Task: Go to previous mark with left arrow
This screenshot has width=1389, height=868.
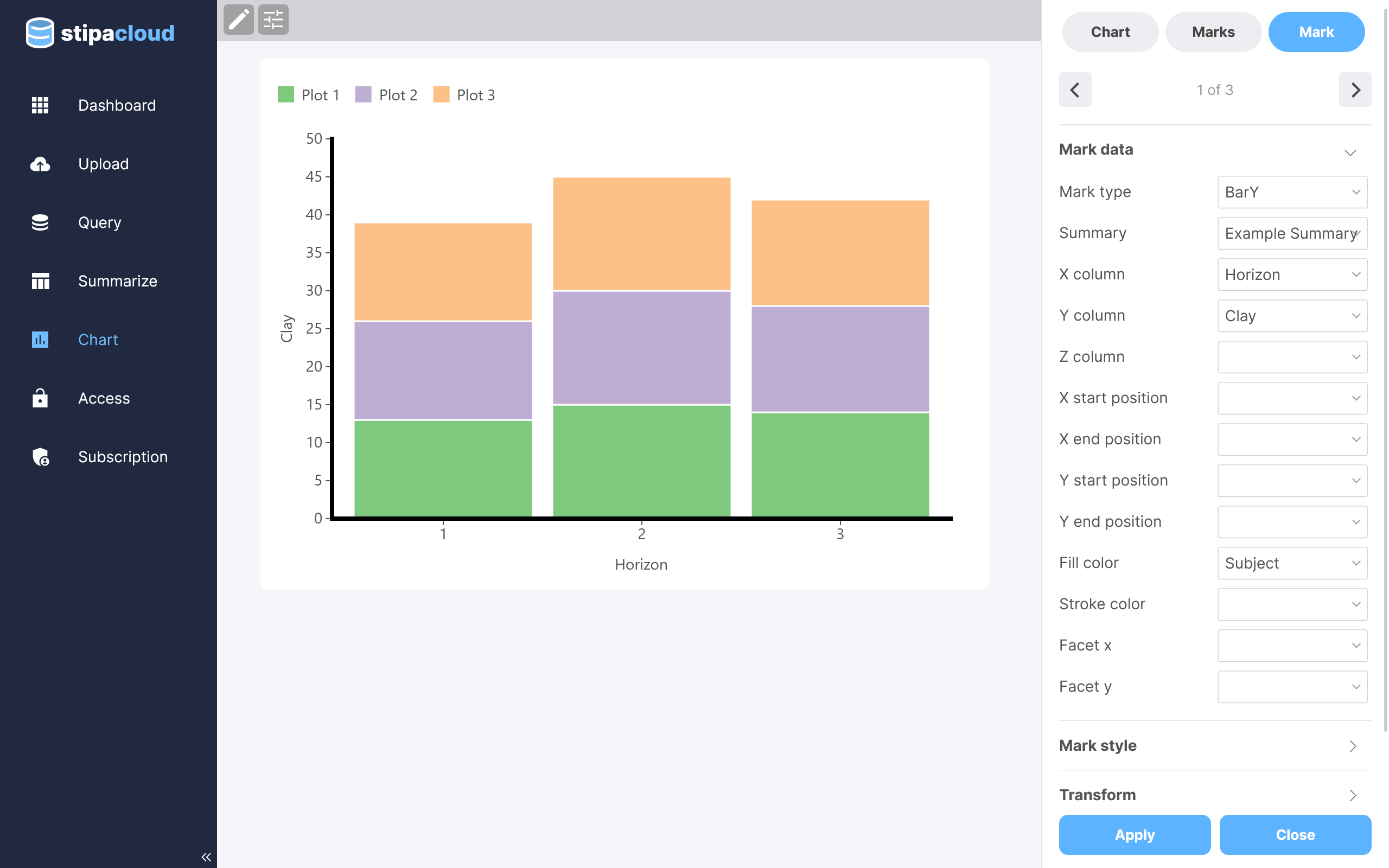Action: 1074,90
